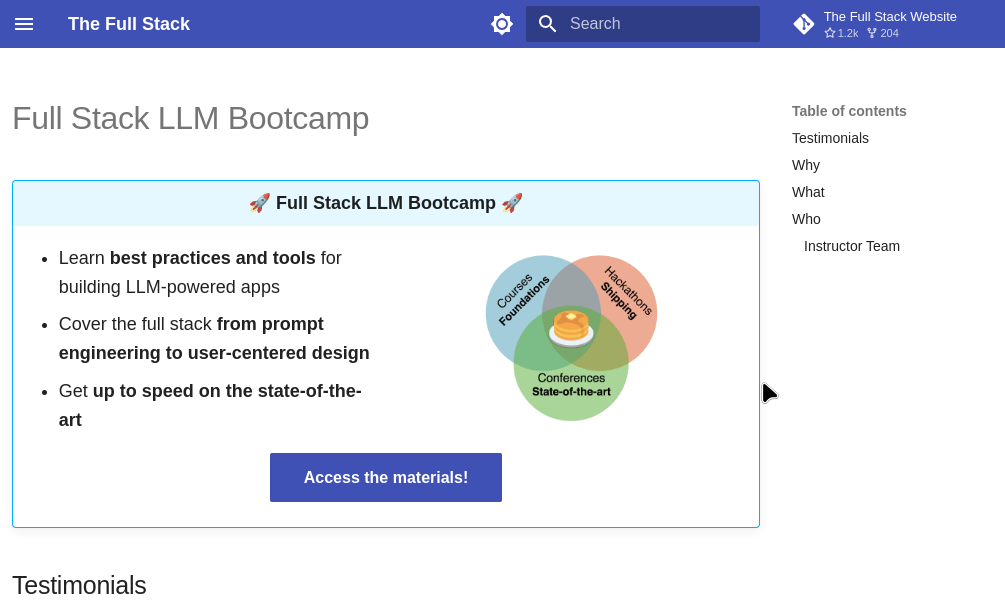Click The Full Stack site title
The height and width of the screenshot is (608, 1005).
(x=129, y=24)
